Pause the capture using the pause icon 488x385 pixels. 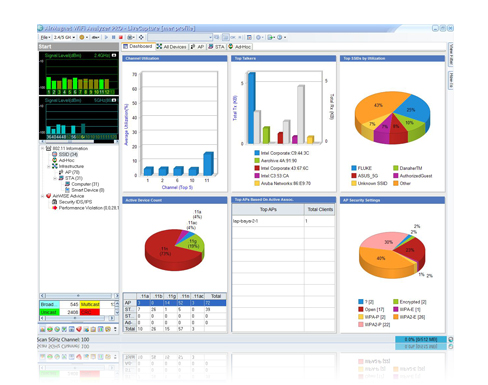pos(114,37)
